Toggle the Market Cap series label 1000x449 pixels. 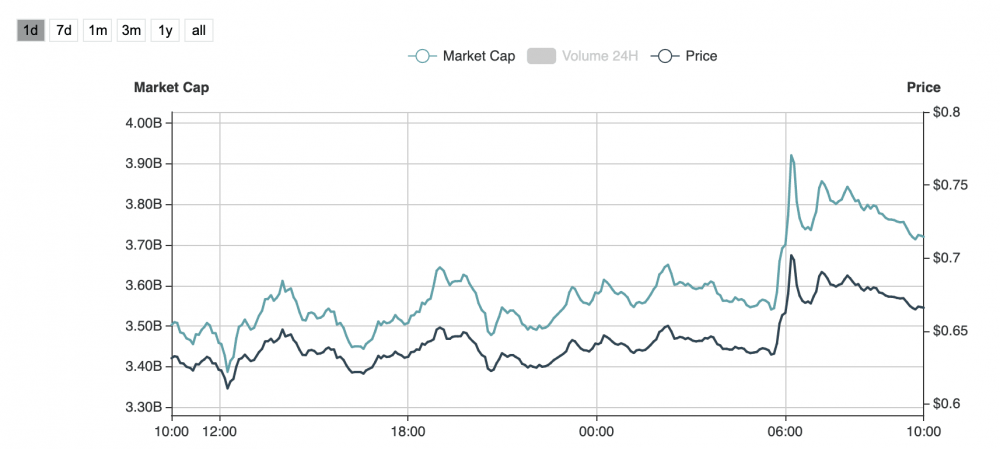coord(479,56)
